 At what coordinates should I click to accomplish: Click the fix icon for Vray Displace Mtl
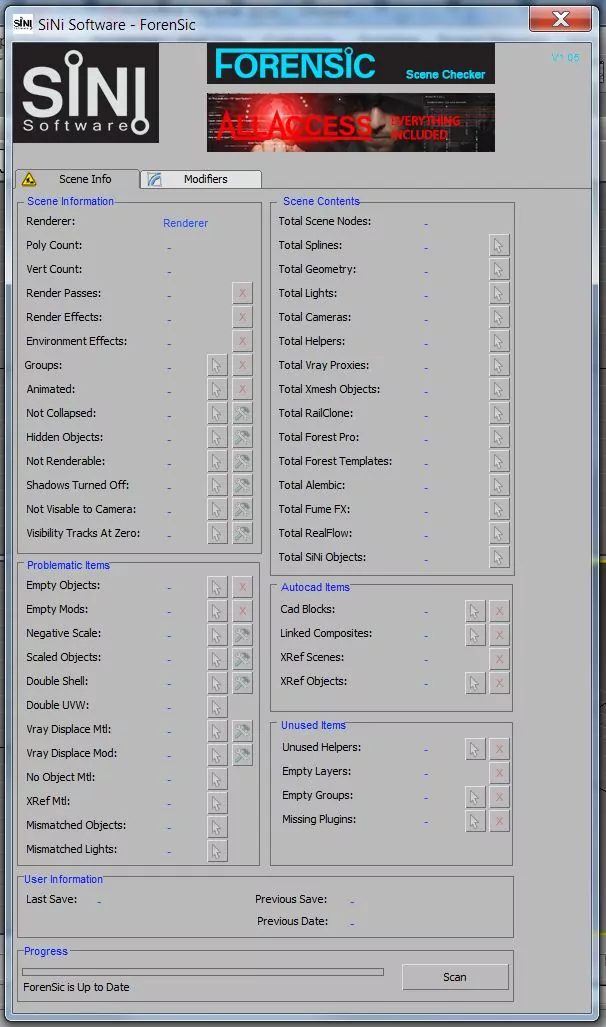[242, 731]
